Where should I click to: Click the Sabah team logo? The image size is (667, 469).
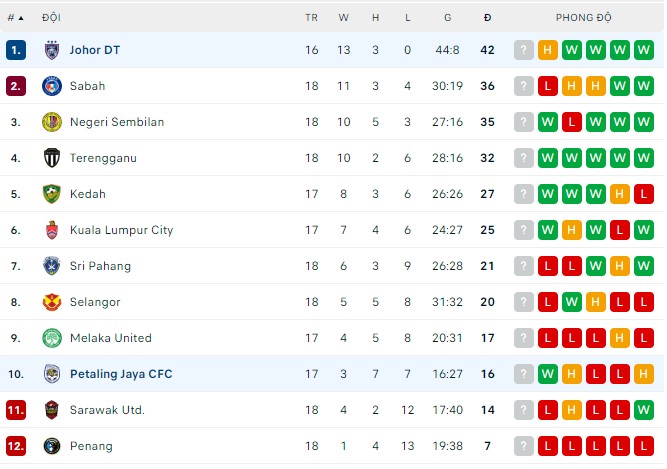[52, 86]
